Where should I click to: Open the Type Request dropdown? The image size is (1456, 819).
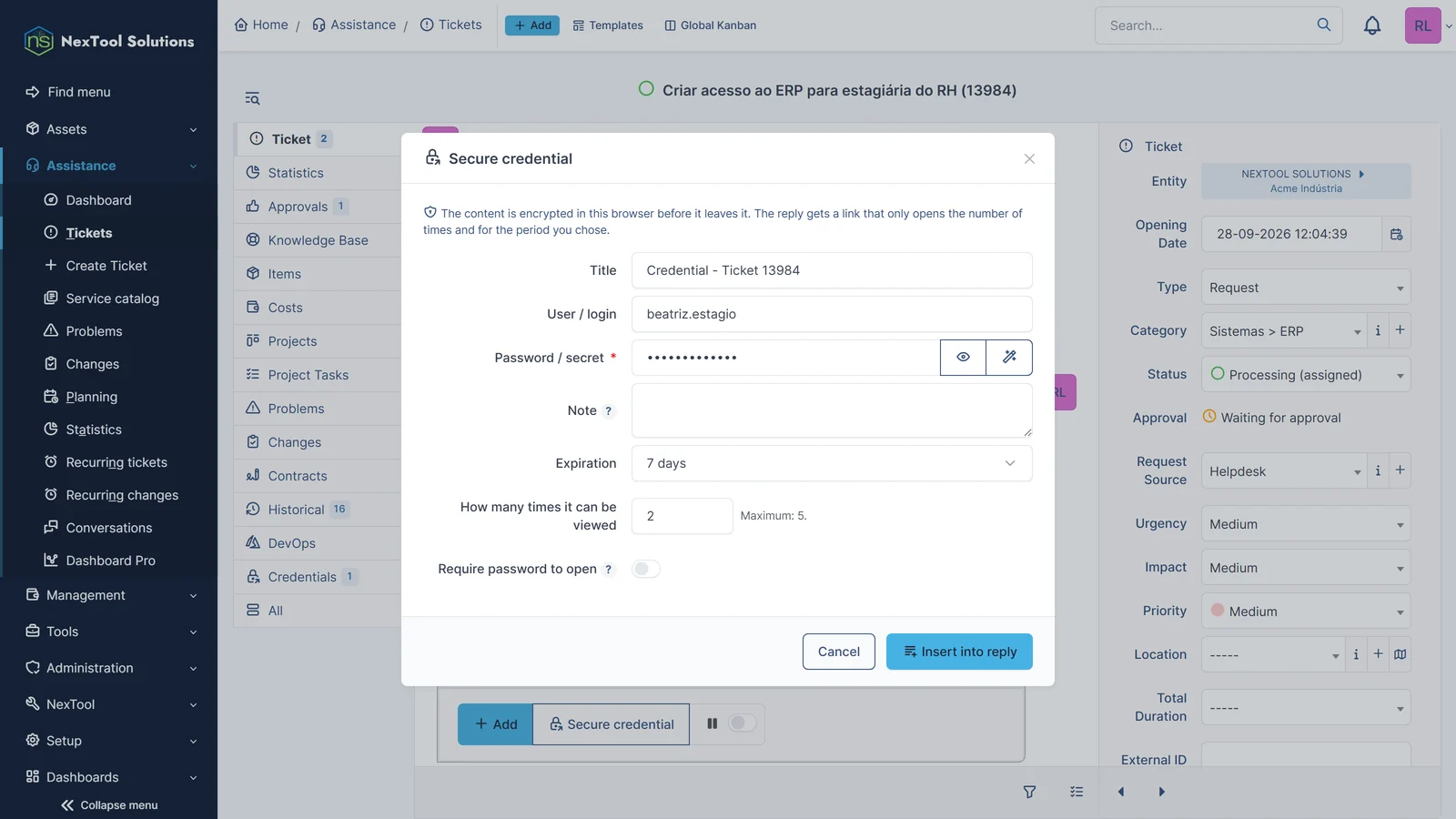pos(1306,288)
